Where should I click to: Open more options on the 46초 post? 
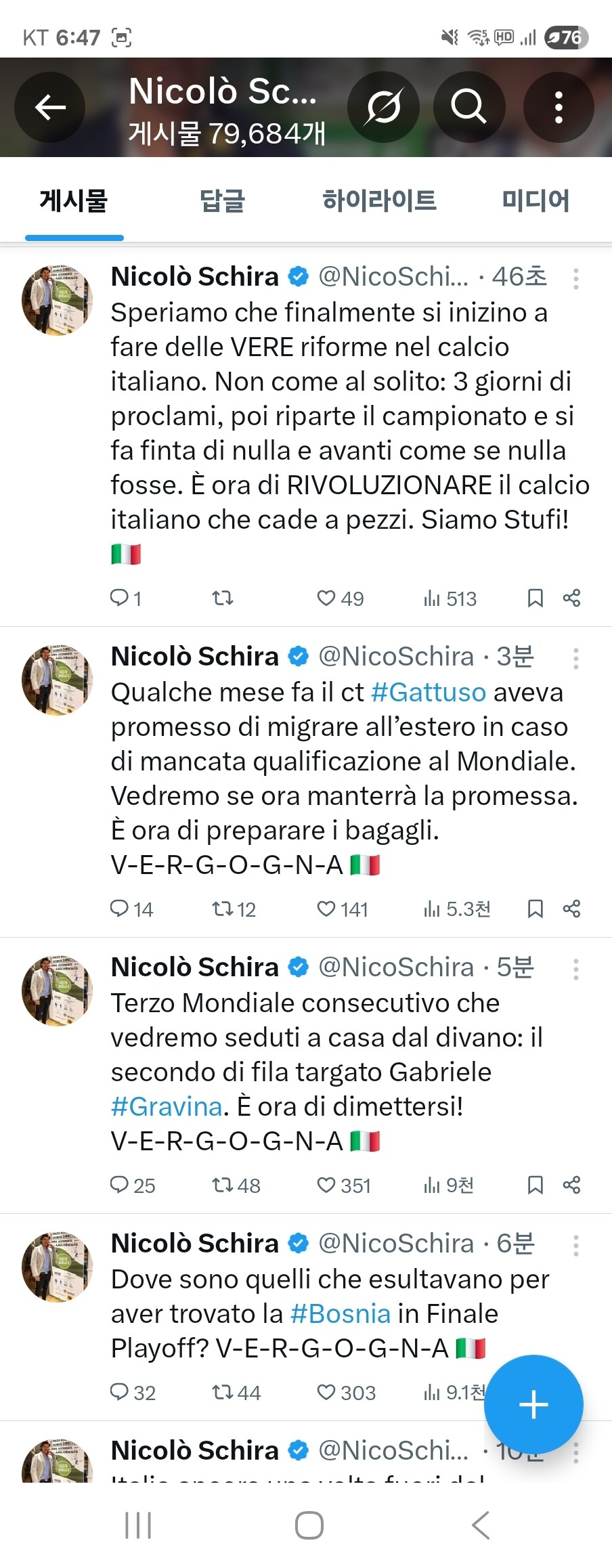(575, 279)
